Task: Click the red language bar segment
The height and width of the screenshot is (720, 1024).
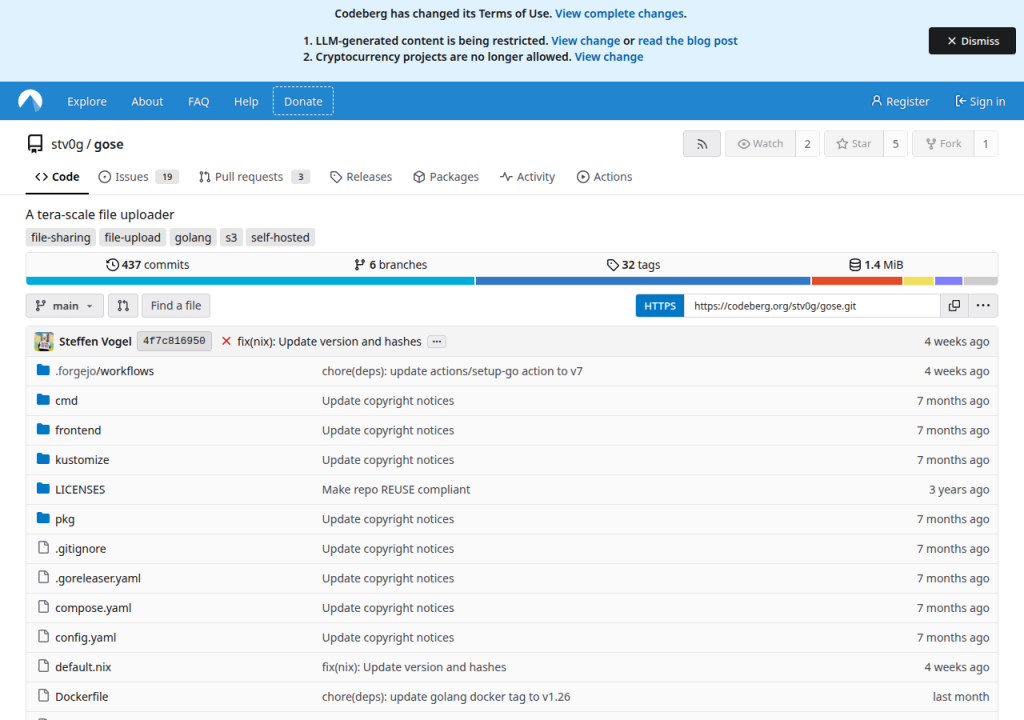Action: pos(857,281)
